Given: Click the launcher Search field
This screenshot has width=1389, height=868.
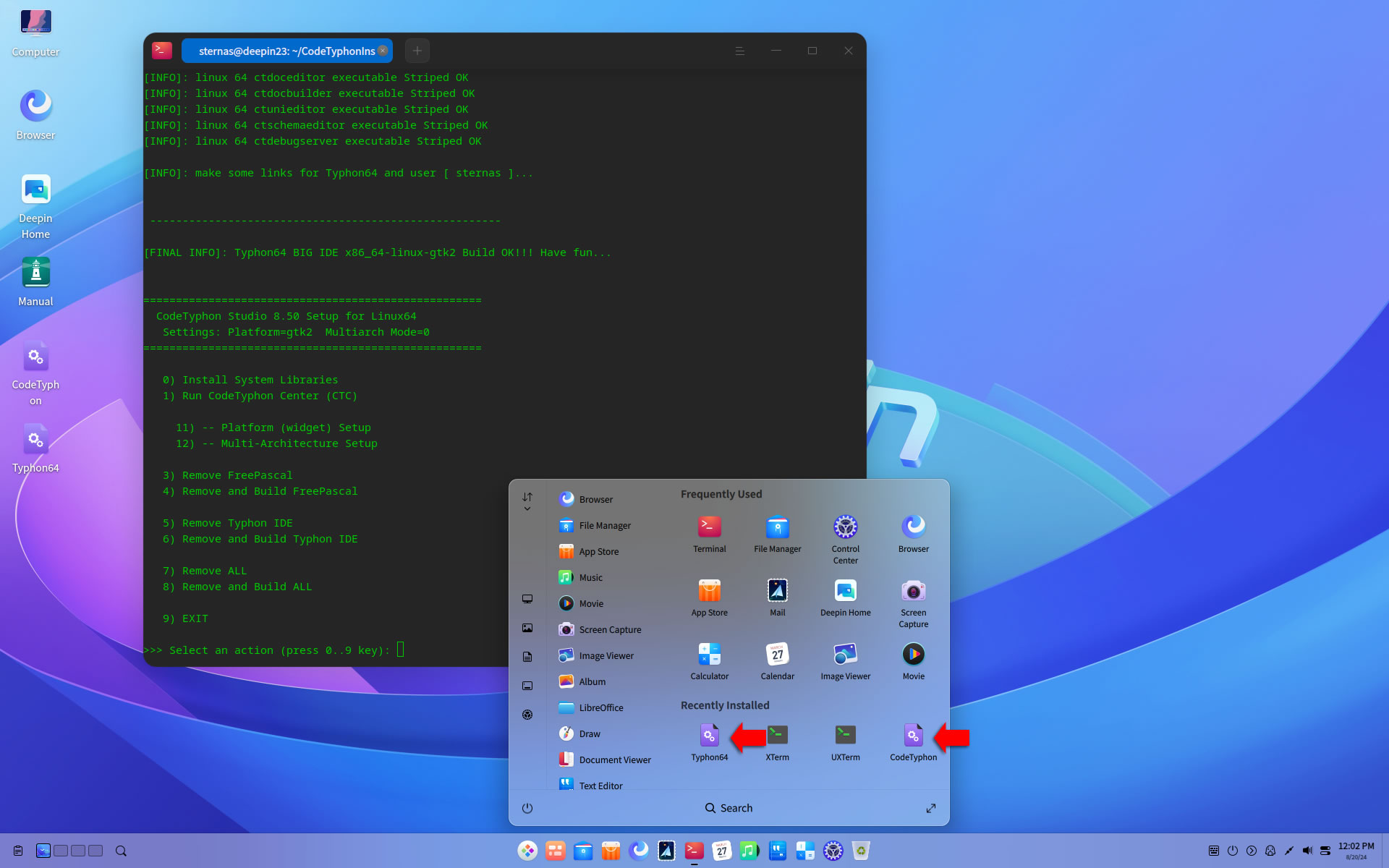Looking at the screenshot, I should click(x=729, y=808).
